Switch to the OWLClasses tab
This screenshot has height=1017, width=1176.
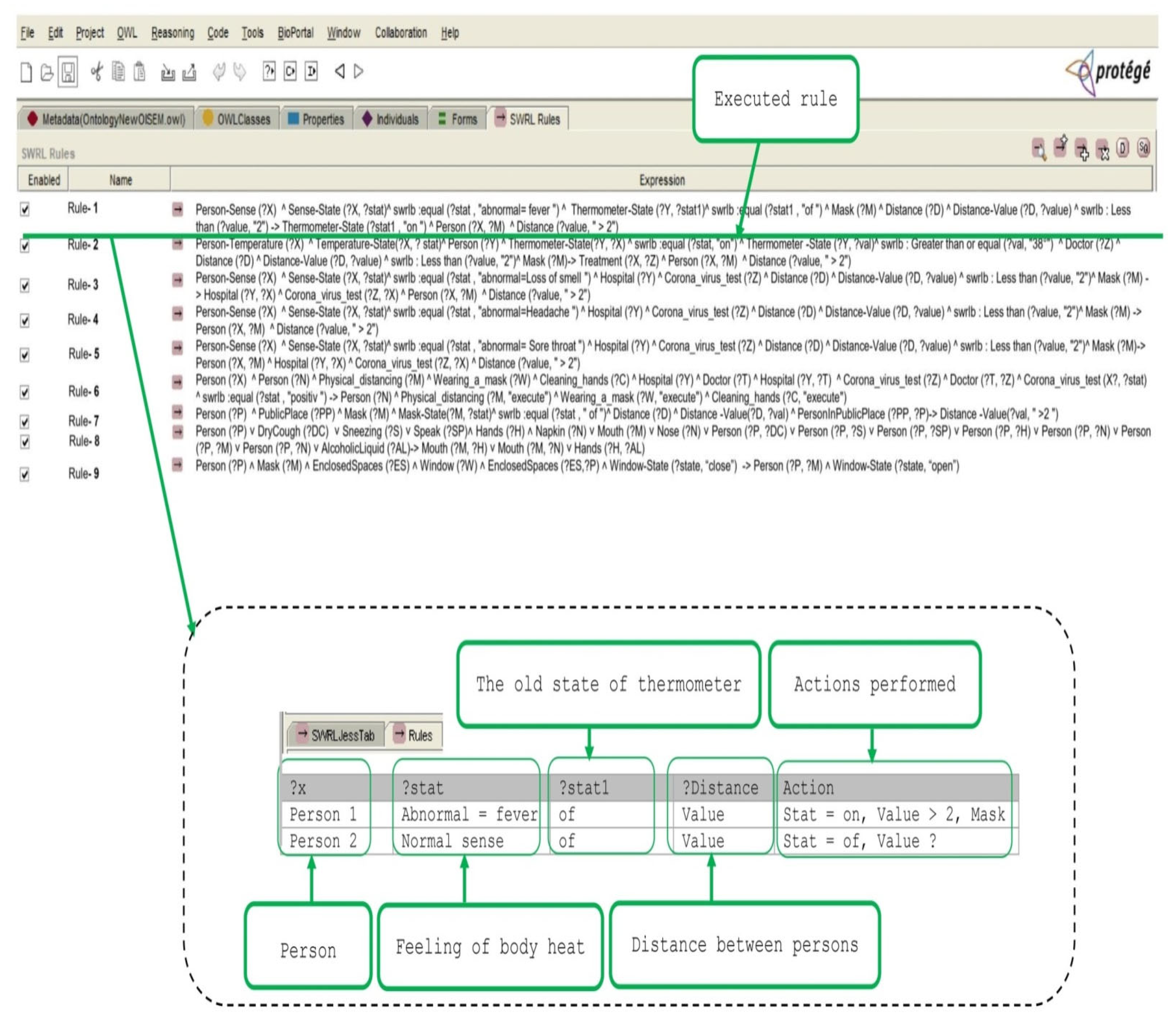(237, 119)
